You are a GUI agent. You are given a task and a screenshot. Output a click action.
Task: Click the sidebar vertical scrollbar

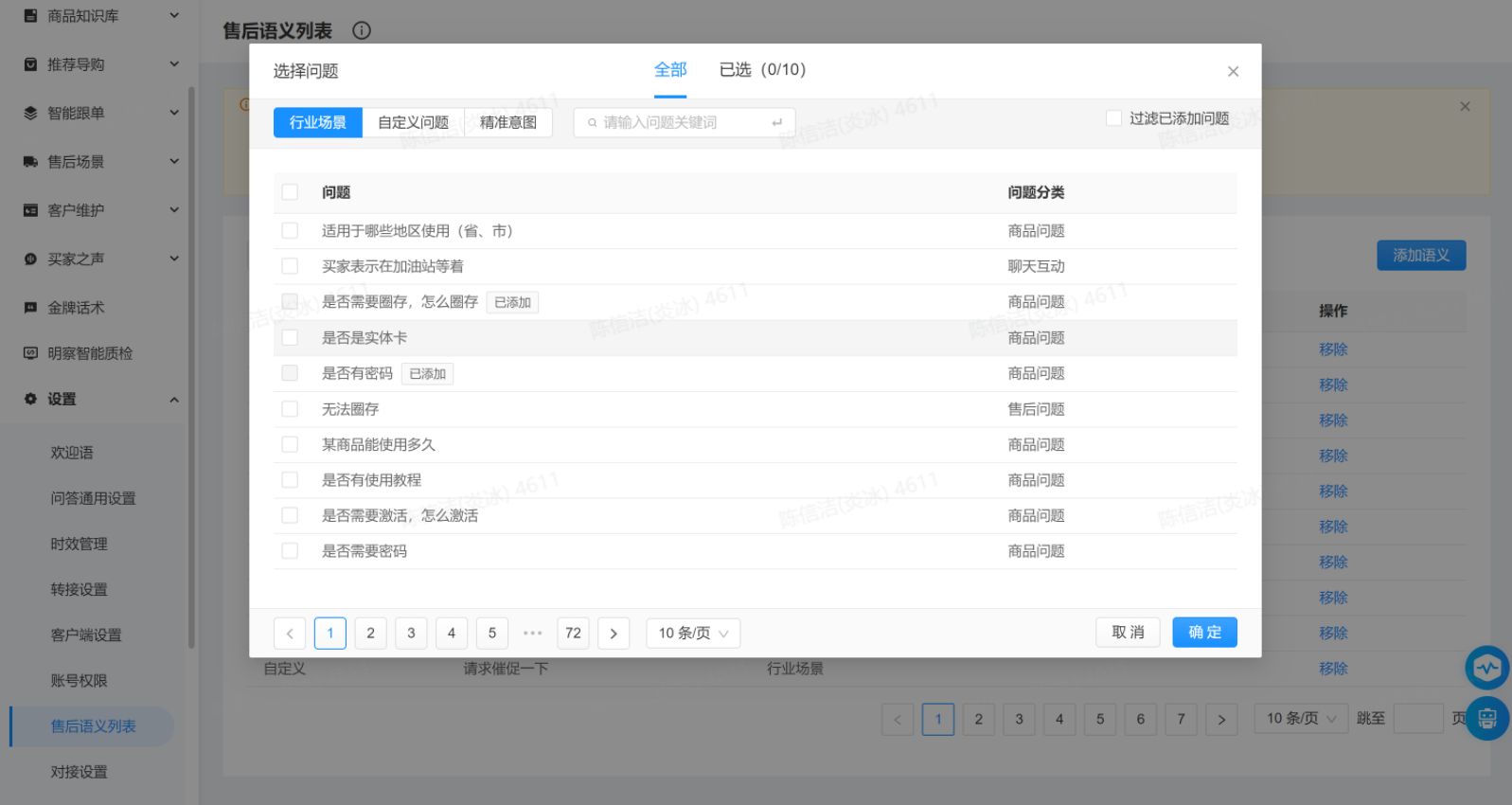pyautogui.click(x=191, y=367)
